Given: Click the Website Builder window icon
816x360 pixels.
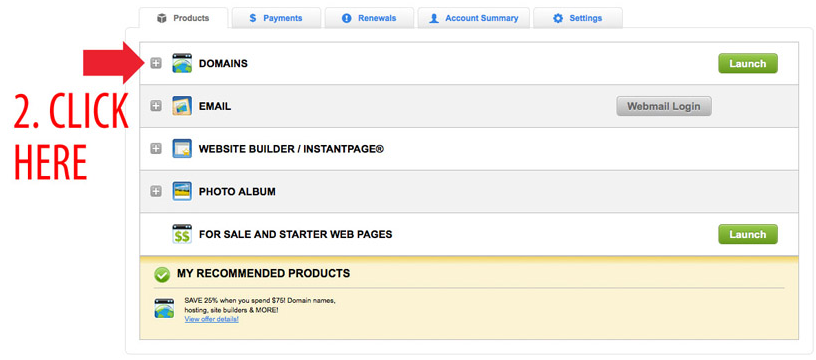Looking at the screenshot, I should 182,149.
